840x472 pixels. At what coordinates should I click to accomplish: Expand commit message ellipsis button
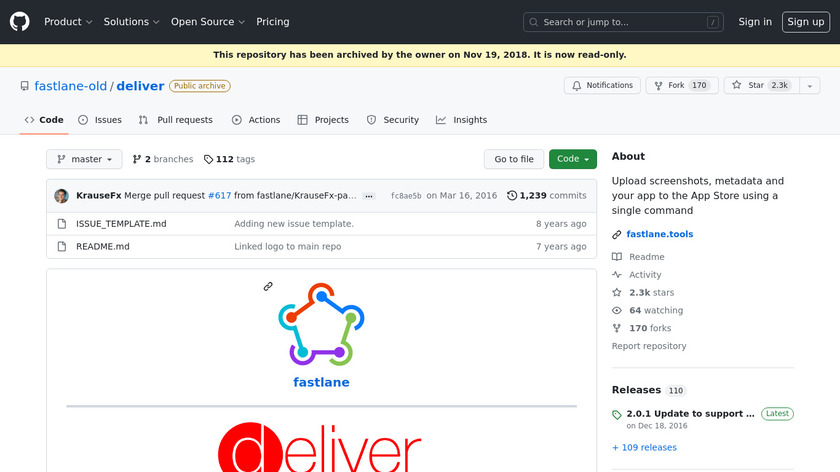tap(369, 196)
